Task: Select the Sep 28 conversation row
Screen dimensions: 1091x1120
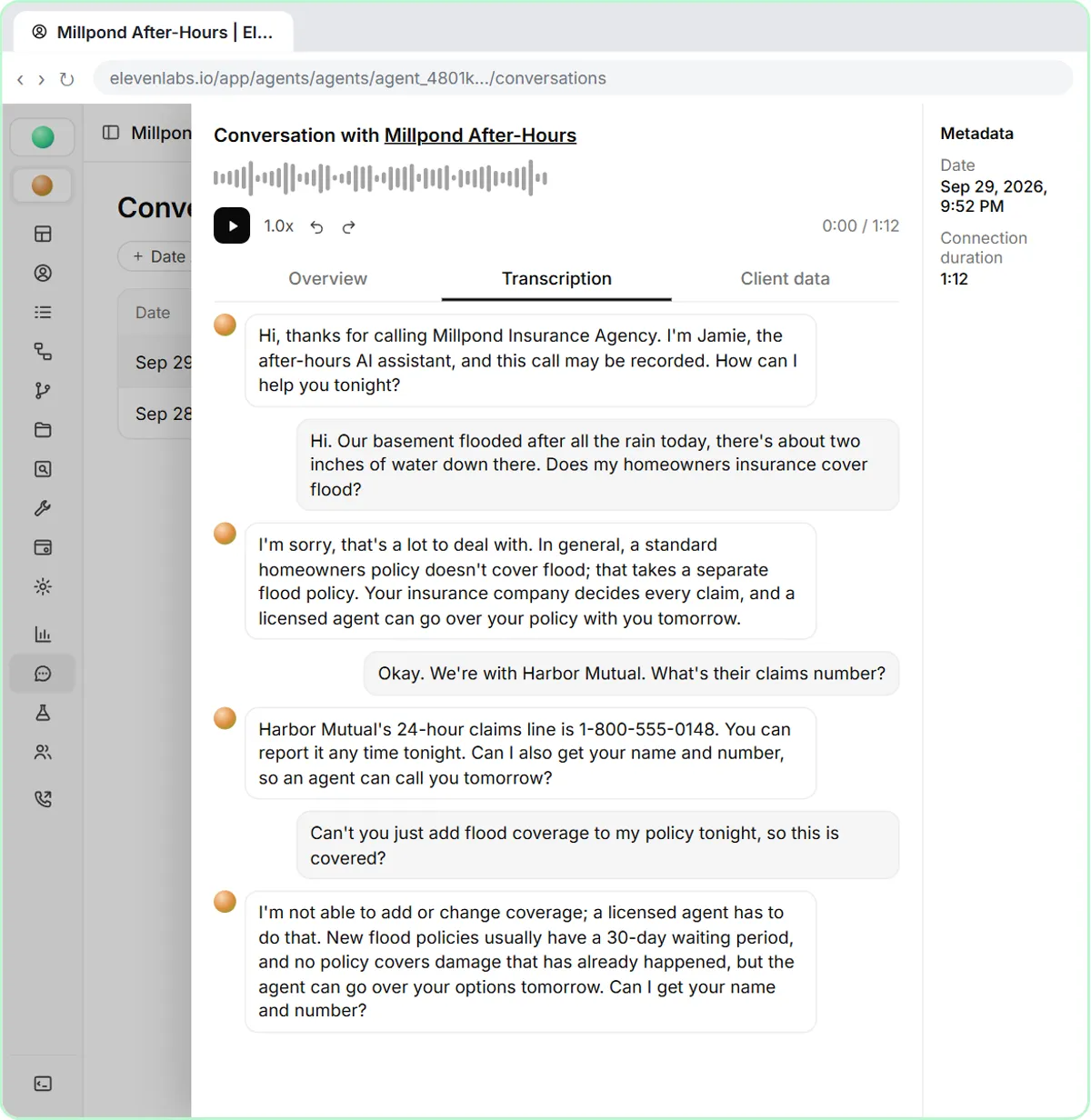Action: tap(155, 414)
